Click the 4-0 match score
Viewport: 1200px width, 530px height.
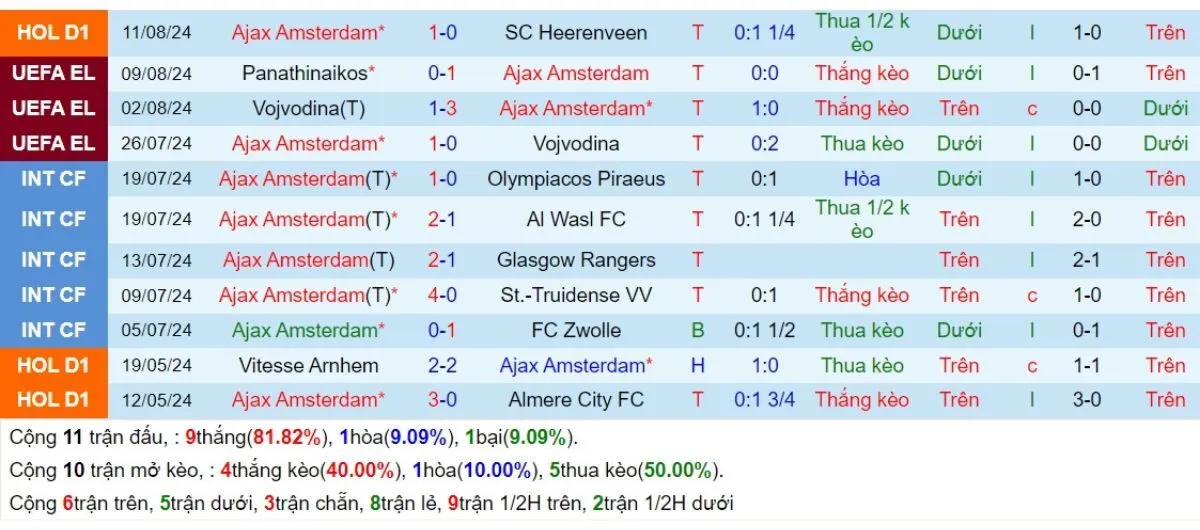443,295
